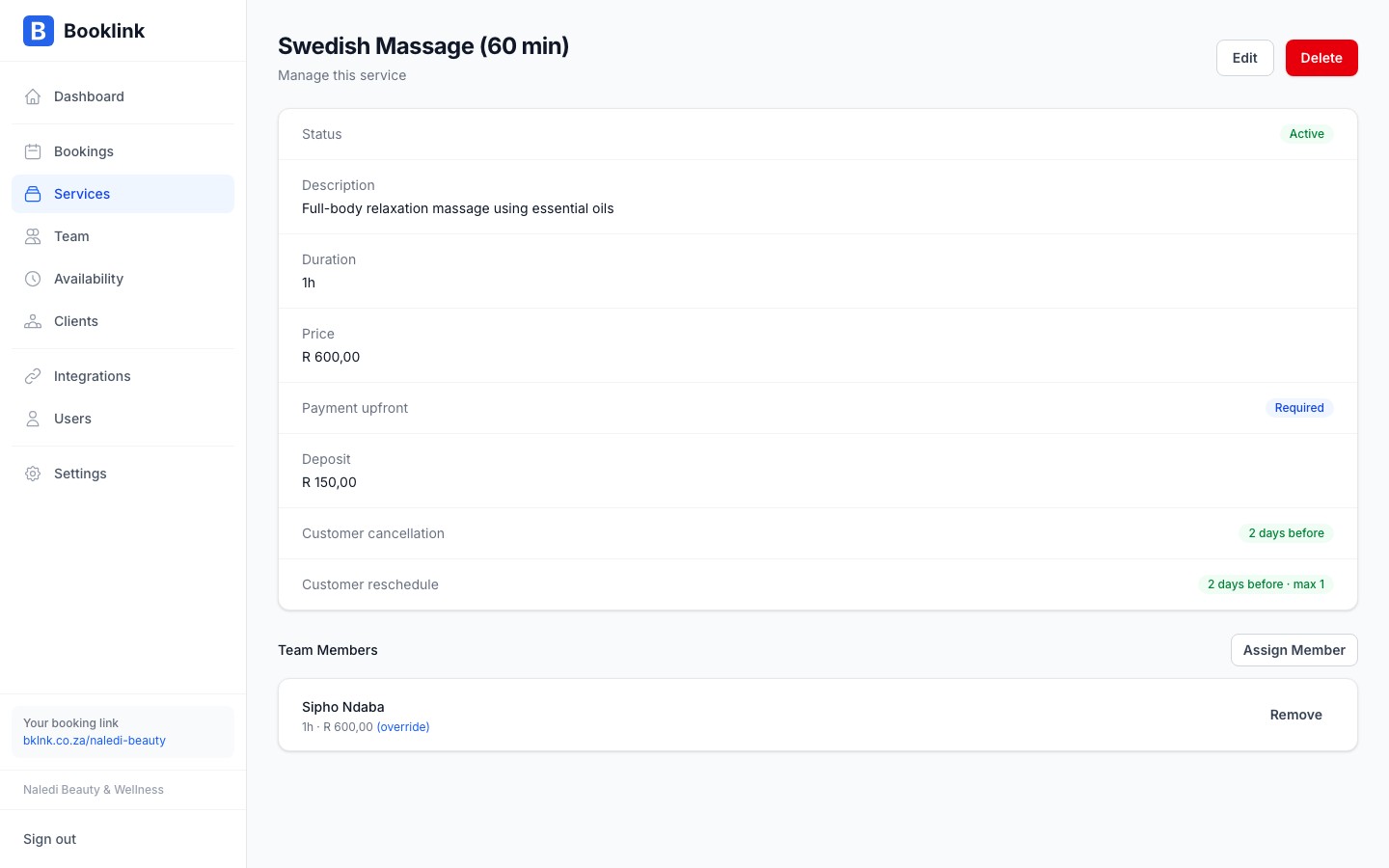Click the Sipho Ndaba override label
1389x868 pixels.
tap(403, 727)
